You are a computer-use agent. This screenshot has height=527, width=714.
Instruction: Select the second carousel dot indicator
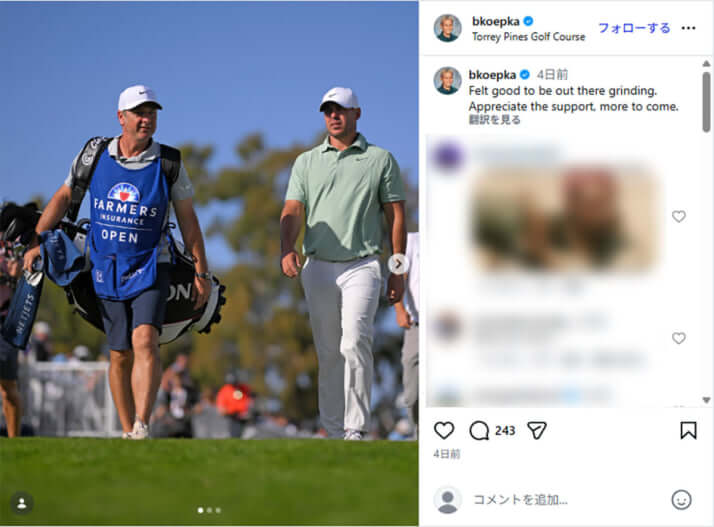[210, 511]
